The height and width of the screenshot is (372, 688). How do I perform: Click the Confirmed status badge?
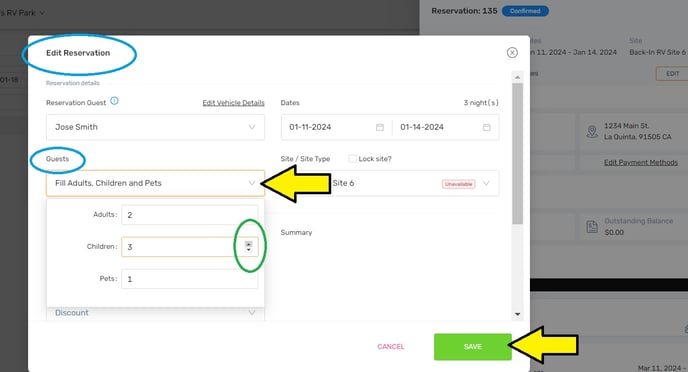click(525, 11)
